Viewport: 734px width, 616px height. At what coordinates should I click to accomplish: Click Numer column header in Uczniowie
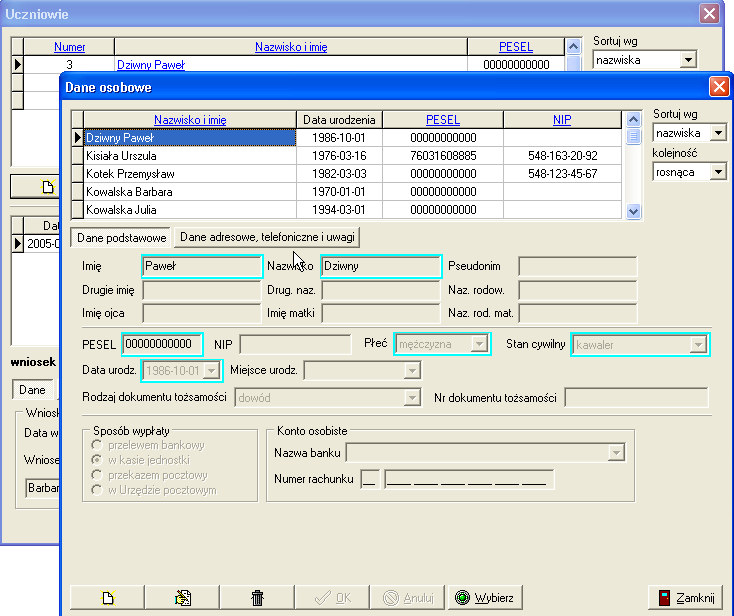click(x=69, y=47)
